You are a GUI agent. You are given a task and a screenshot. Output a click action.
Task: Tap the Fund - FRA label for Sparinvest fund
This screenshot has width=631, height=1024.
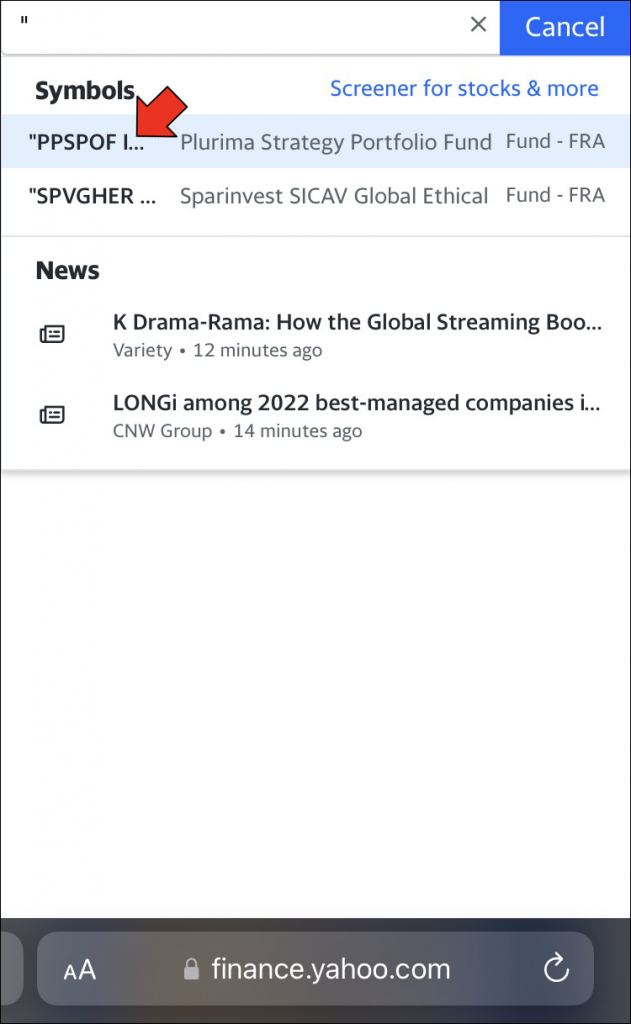[x=555, y=195]
